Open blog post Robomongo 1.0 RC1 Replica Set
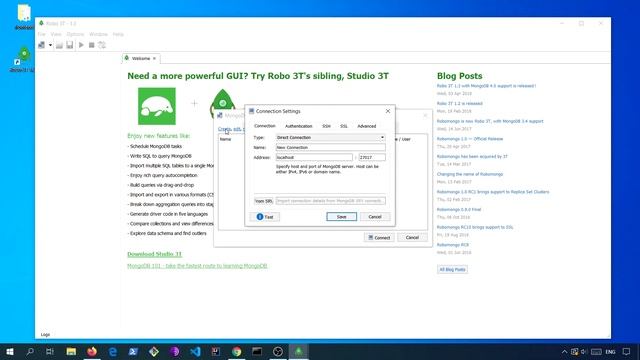 click(493, 192)
